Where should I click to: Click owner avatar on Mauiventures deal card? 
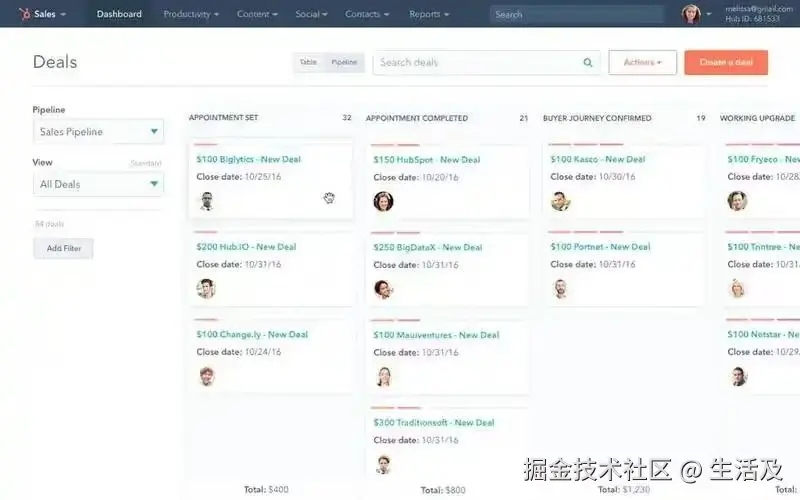point(384,377)
